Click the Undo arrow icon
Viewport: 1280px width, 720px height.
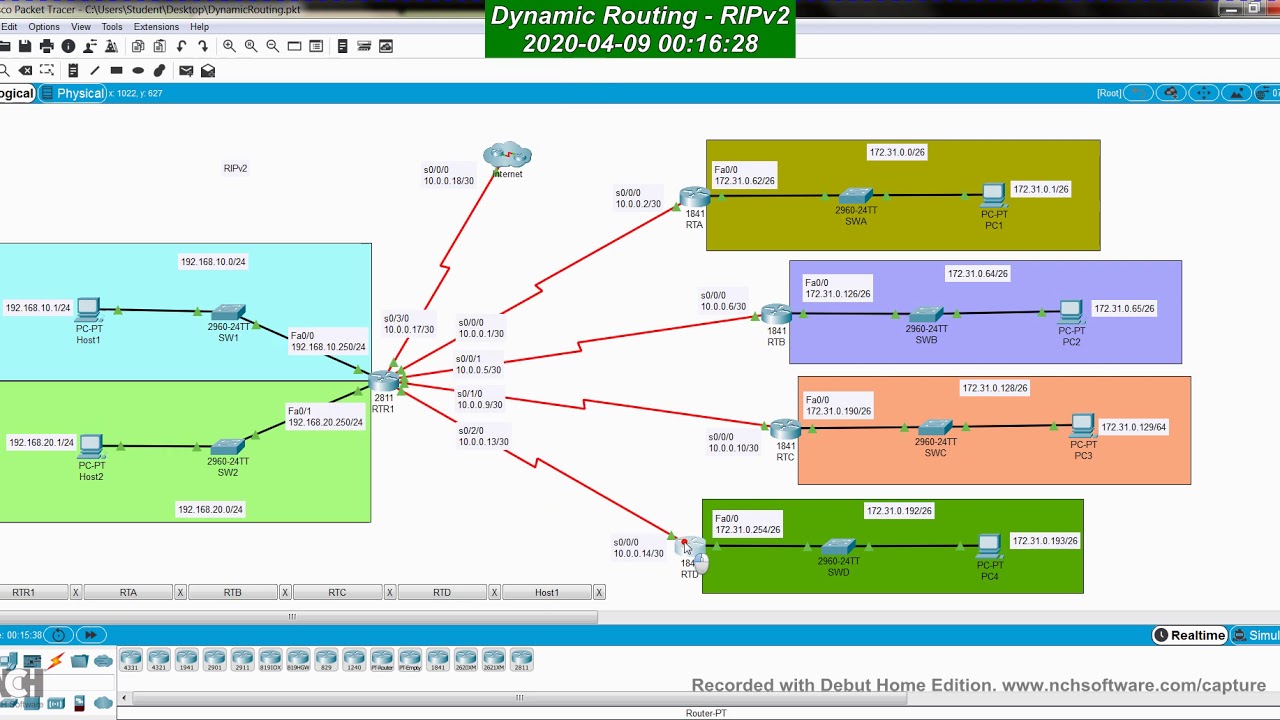181,46
